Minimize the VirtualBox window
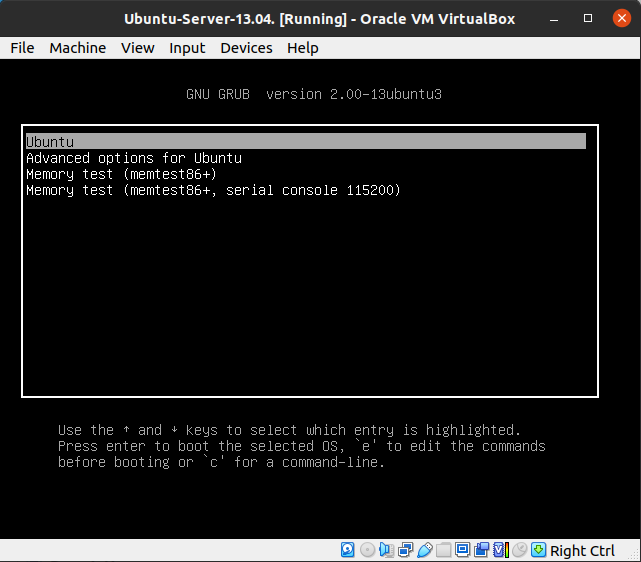641x562 pixels. coord(554,19)
